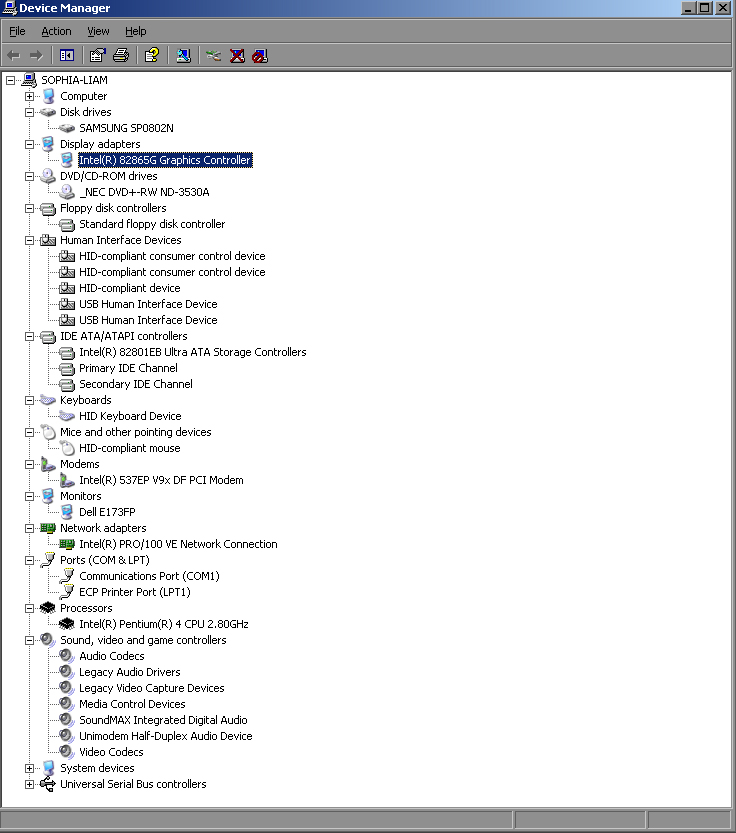736x833 pixels.
Task: Select Intel(R) PRO/100 VE Network Connection
Action: coord(178,544)
